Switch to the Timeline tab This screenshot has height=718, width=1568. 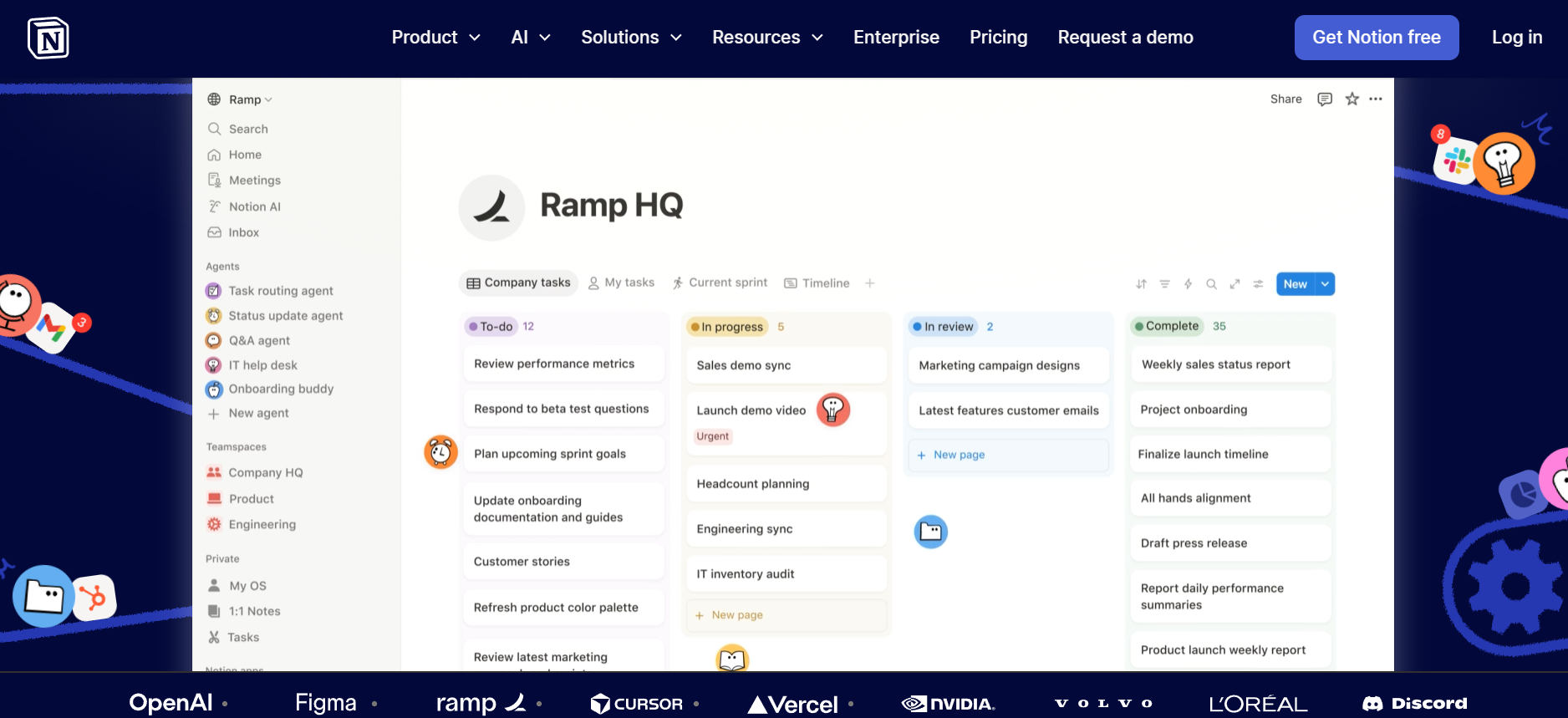(x=817, y=283)
